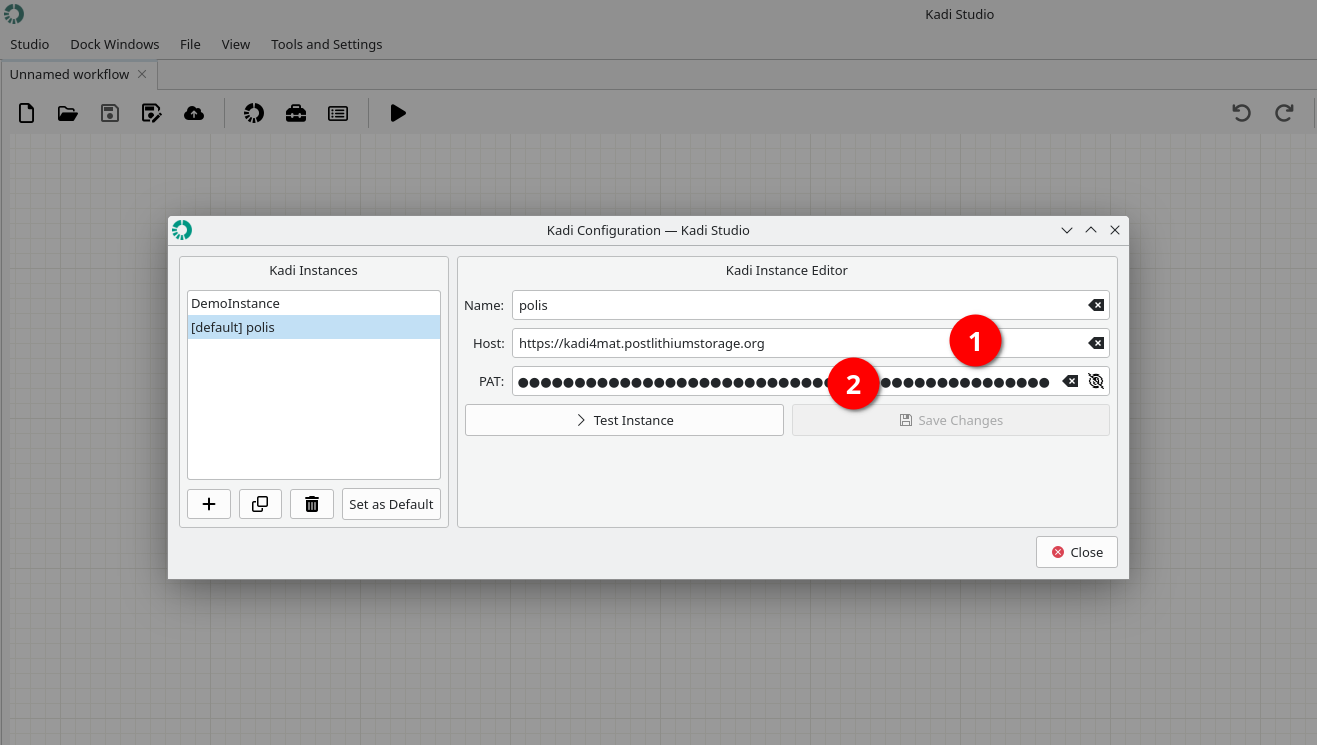Switch to the Unnamed workflow tab
The image size is (1317, 745).
click(x=79, y=74)
